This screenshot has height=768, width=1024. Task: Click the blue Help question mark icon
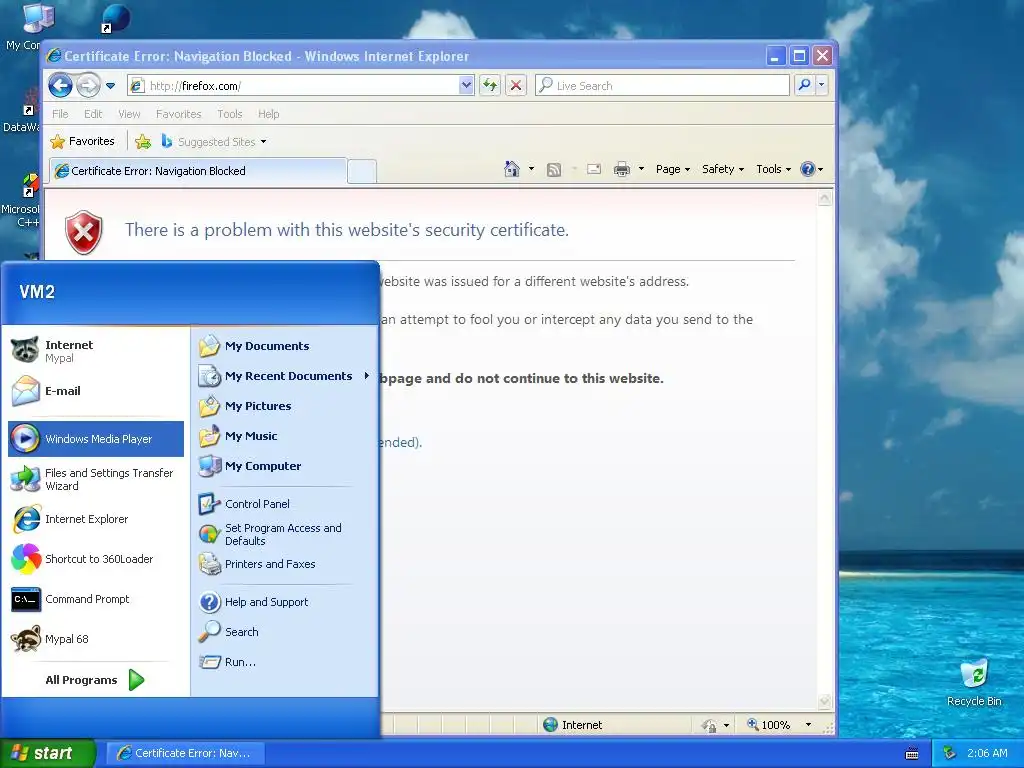(808, 169)
